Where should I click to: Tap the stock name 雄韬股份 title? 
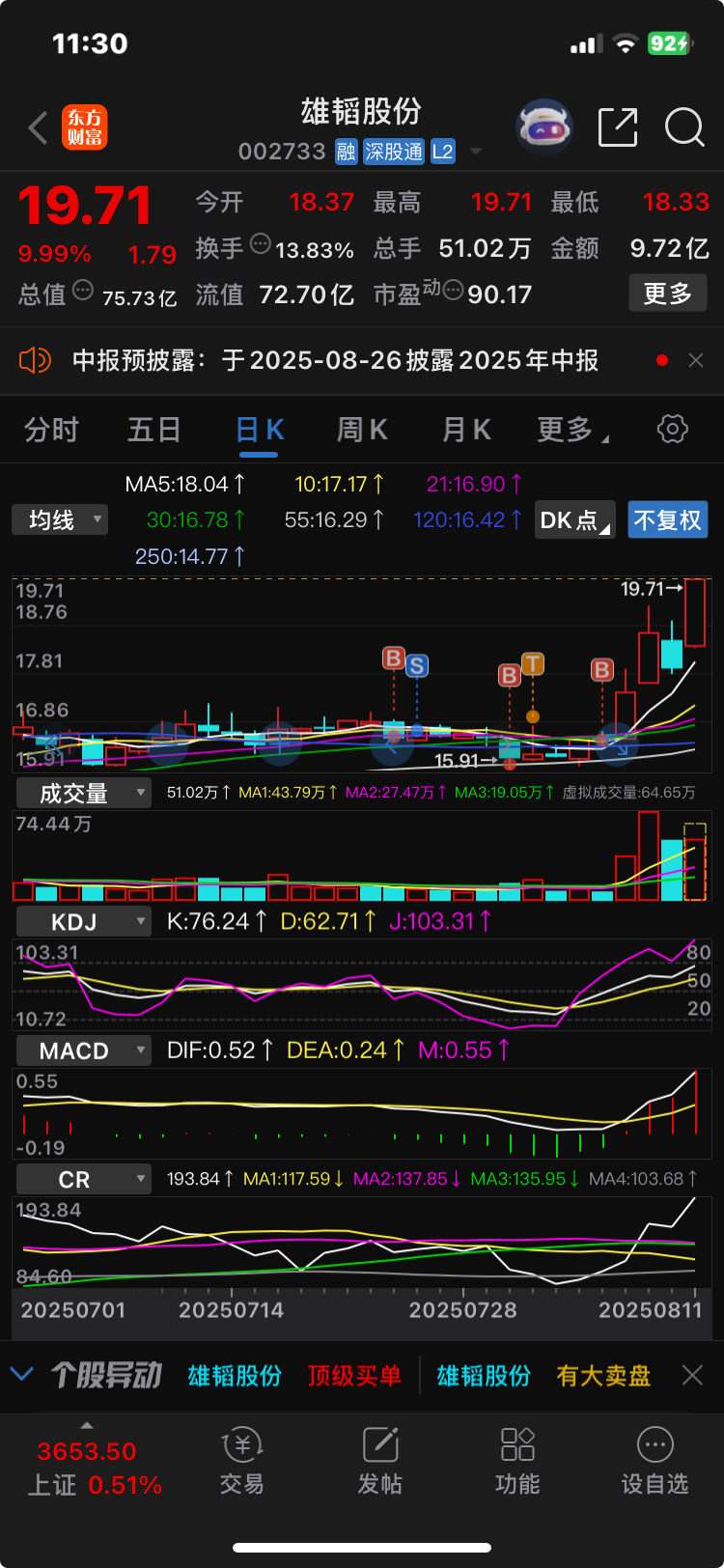click(x=361, y=112)
